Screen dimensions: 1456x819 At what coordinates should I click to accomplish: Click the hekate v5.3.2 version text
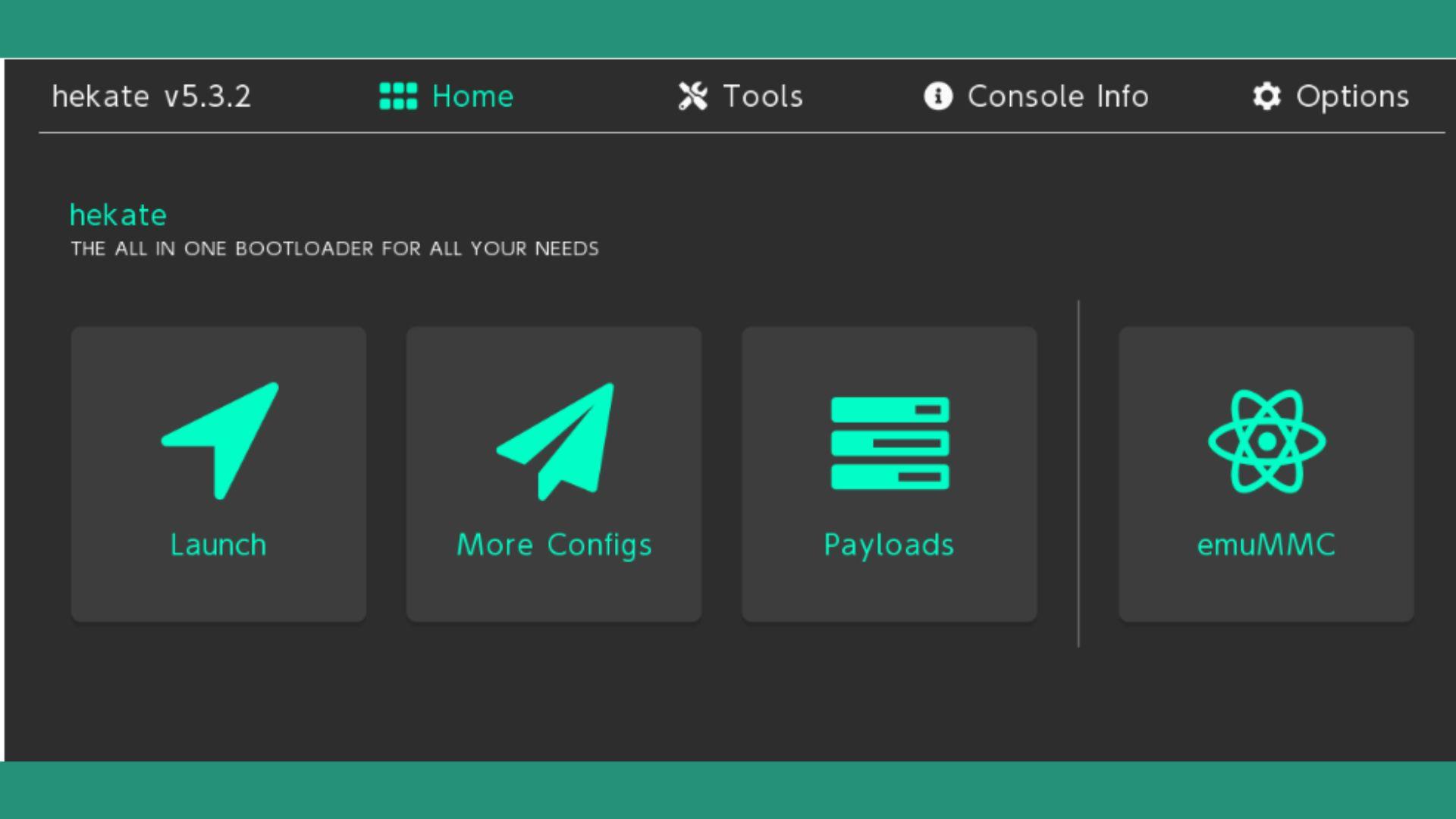tap(152, 96)
